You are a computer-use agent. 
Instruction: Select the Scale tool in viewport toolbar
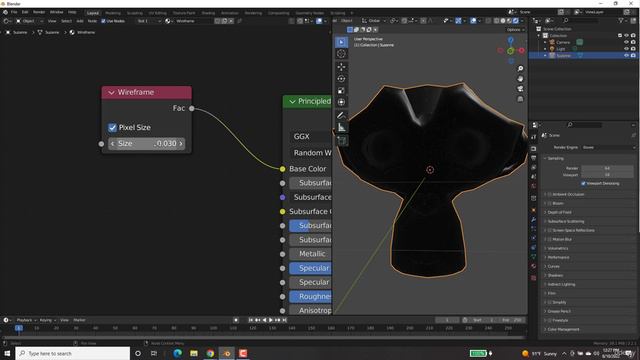[x=342, y=90]
